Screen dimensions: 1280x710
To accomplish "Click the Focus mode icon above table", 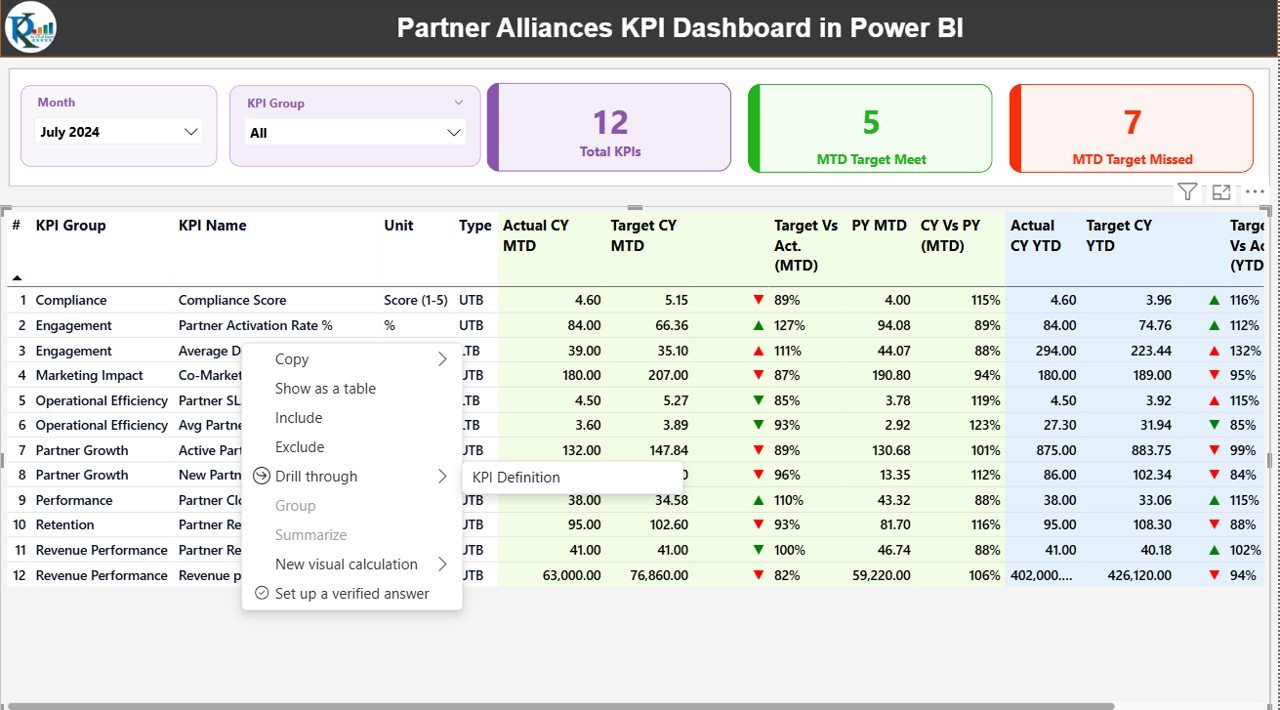I will [x=1221, y=192].
